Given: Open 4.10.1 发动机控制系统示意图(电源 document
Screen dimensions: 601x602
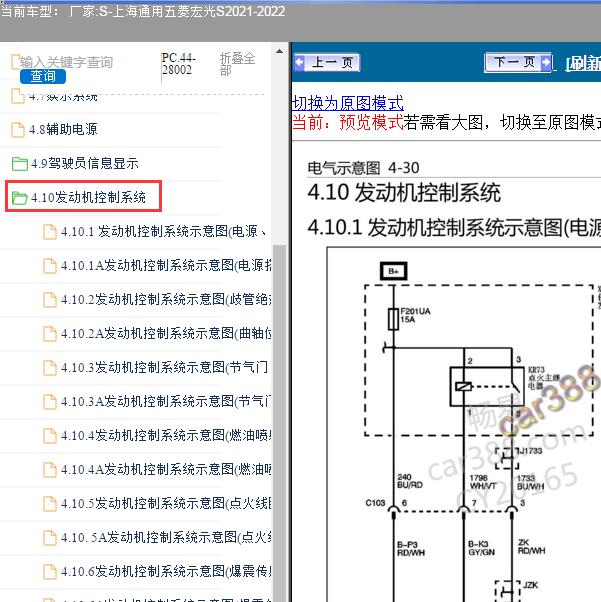Looking at the screenshot, I should (162, 232).
